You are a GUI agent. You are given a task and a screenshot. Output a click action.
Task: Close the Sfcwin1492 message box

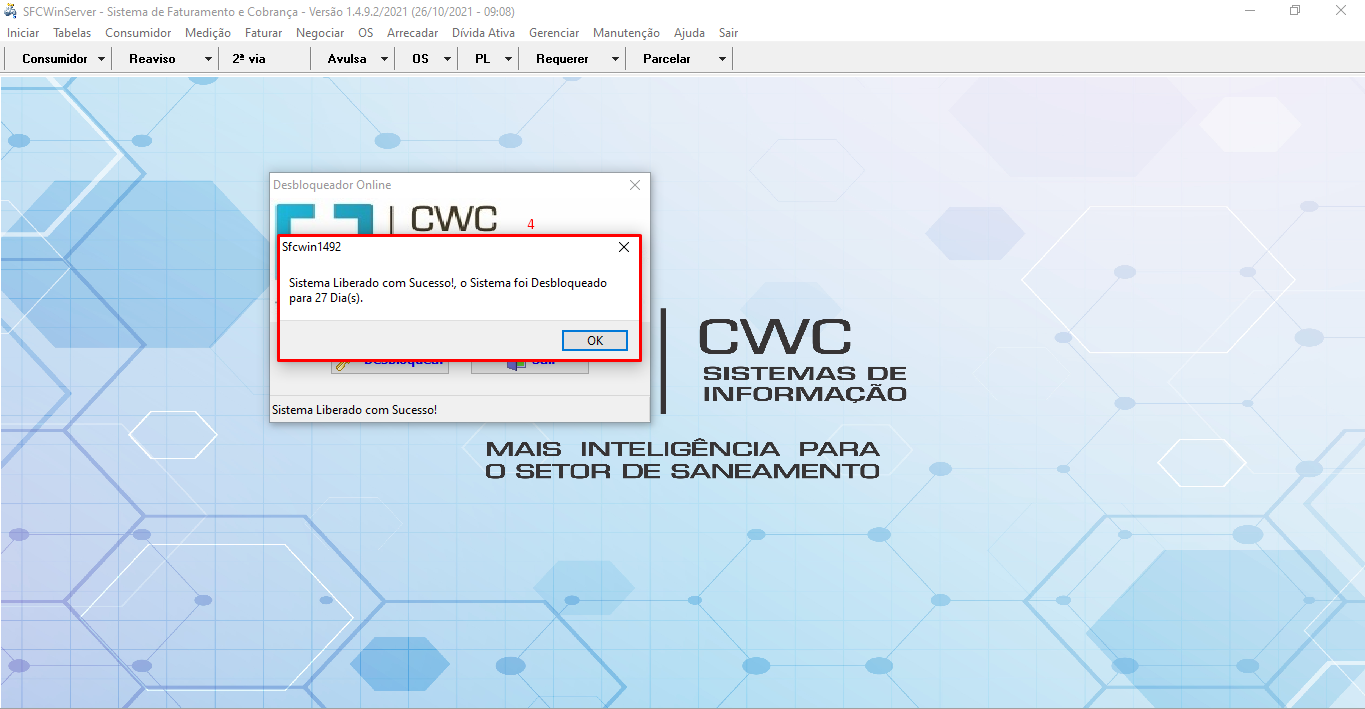[624, 247]
